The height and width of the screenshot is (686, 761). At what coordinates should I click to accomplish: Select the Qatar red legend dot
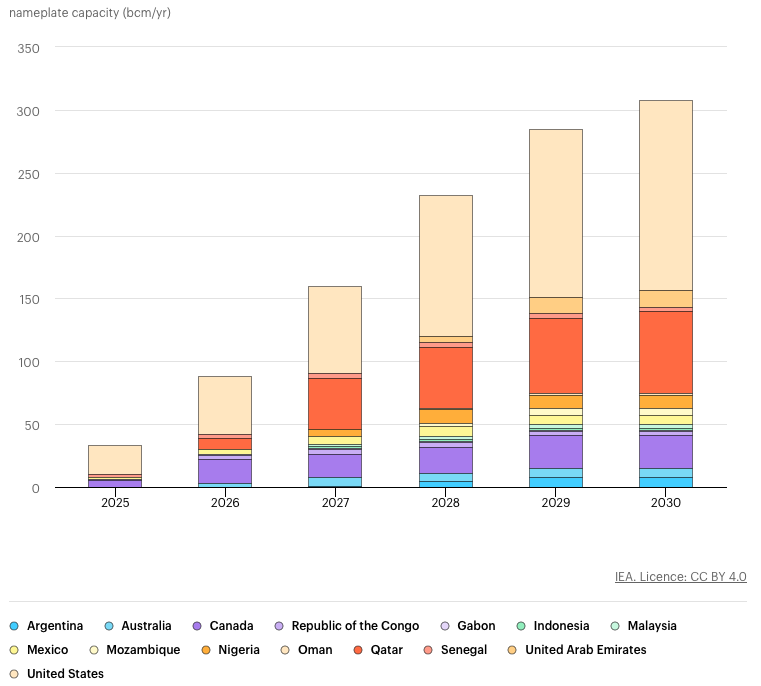(358, 650)
